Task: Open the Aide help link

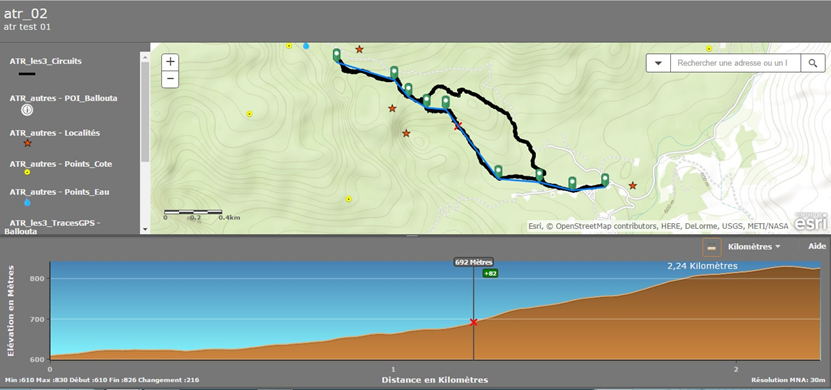Action: coord(817,246)
